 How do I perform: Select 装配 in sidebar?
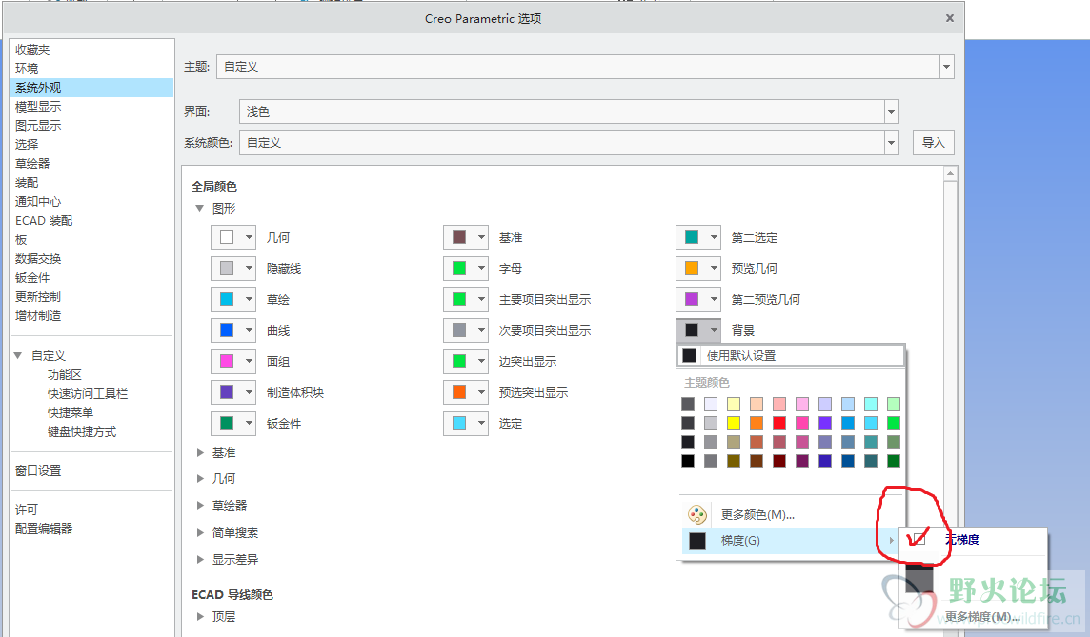26,183
